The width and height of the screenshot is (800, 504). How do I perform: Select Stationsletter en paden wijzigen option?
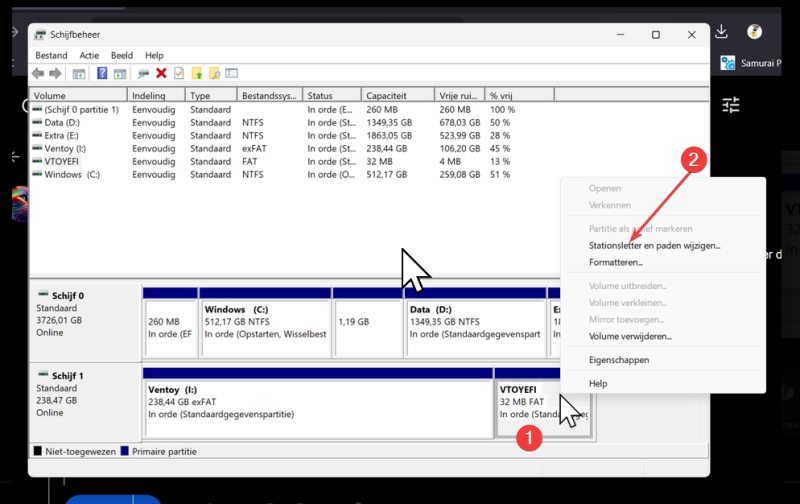(x=655, y=245)
